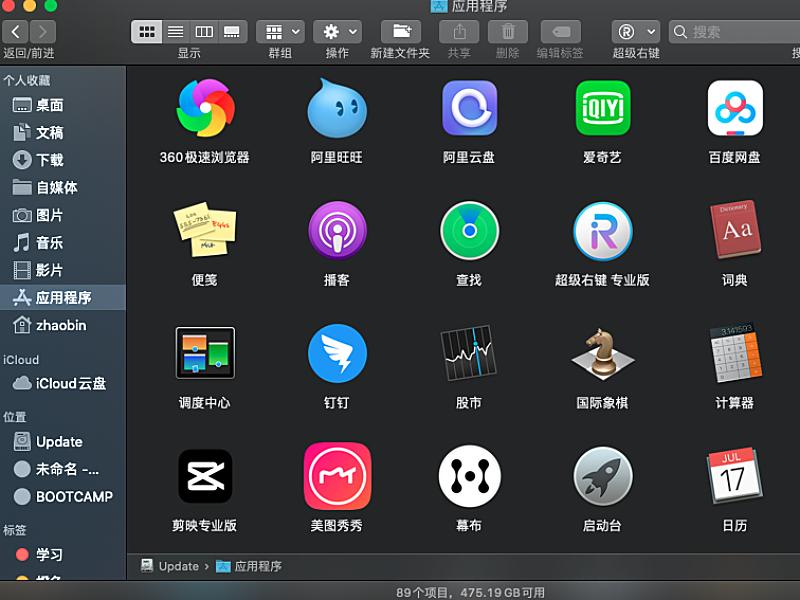This screenshot has height=600, width=800.
Task: Select the 日历 Calendar app icon
Action: pos(735,476)
